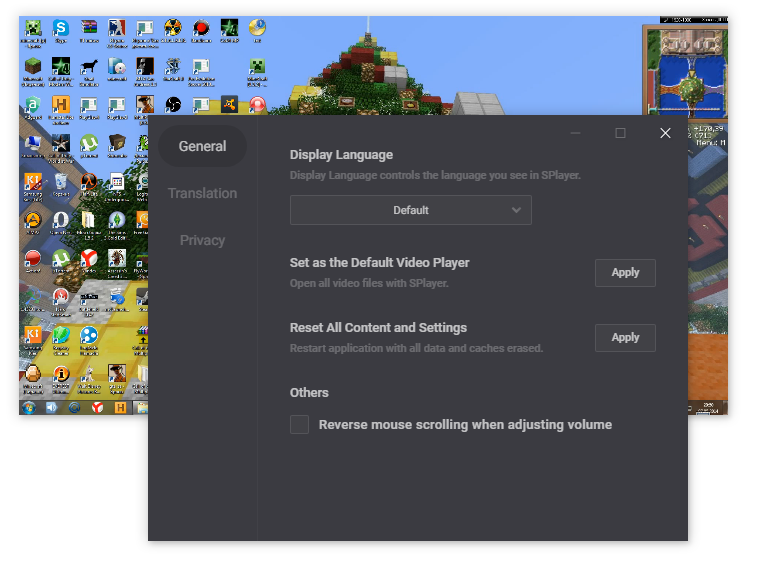This screenshot has width=779, height=566.
Task: Launch OBS Studio black circle icon
Action: [x=173, y=105]
